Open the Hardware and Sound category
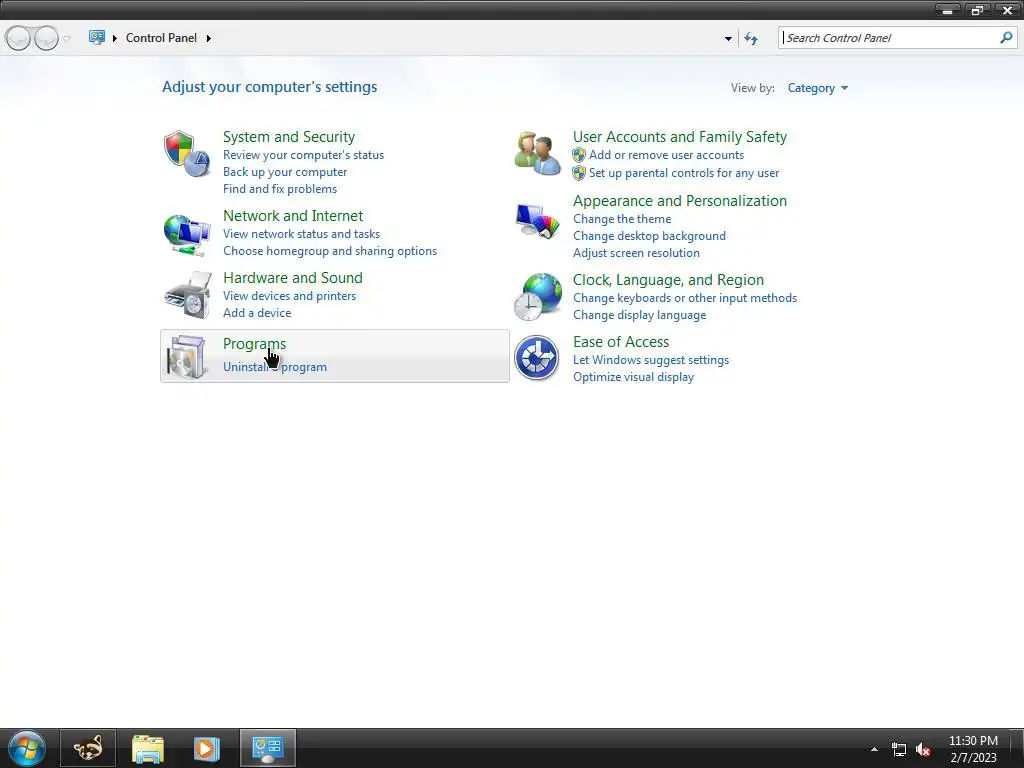1024x768 pixels. pyautogui.click(x=293, y=278)
